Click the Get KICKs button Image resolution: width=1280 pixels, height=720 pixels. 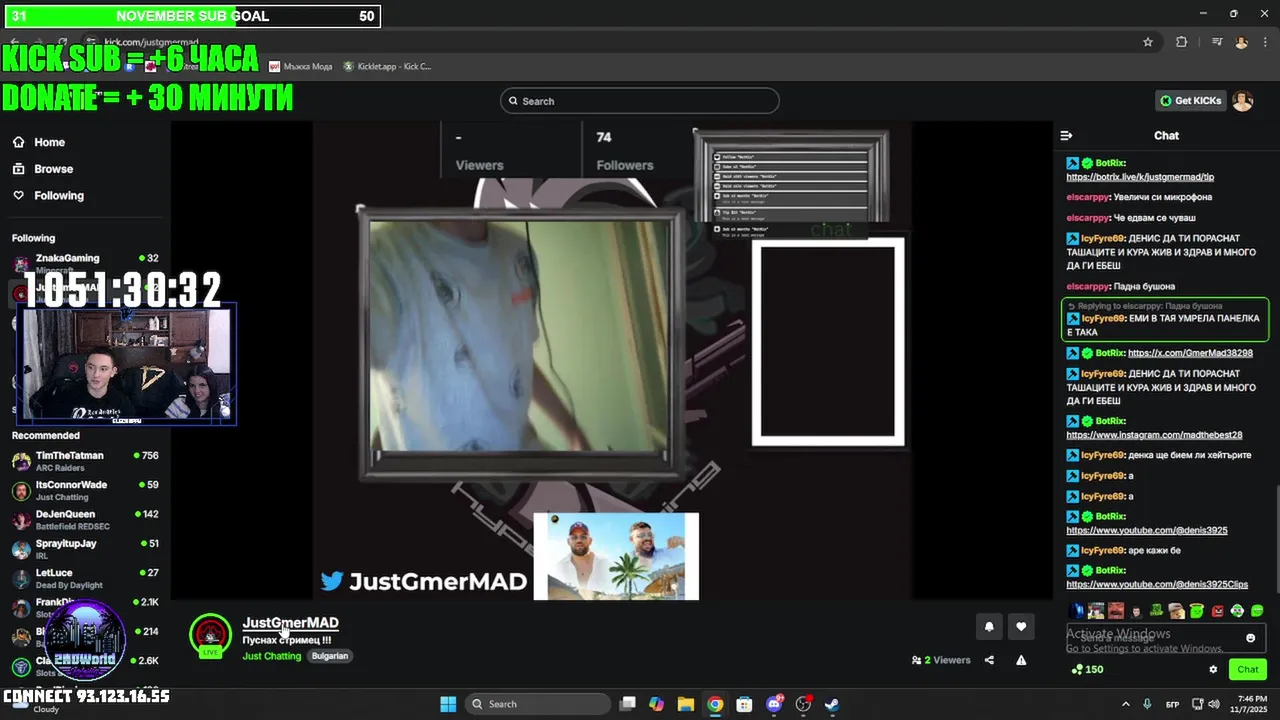(1190, 101)
